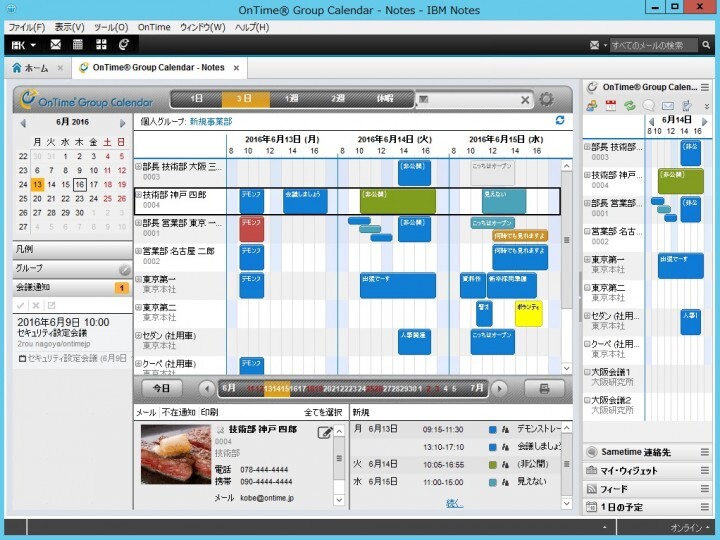Open the pencil edit icon beside グループ
The width and height of the screenshot is (720, 540).
[124, 269]
